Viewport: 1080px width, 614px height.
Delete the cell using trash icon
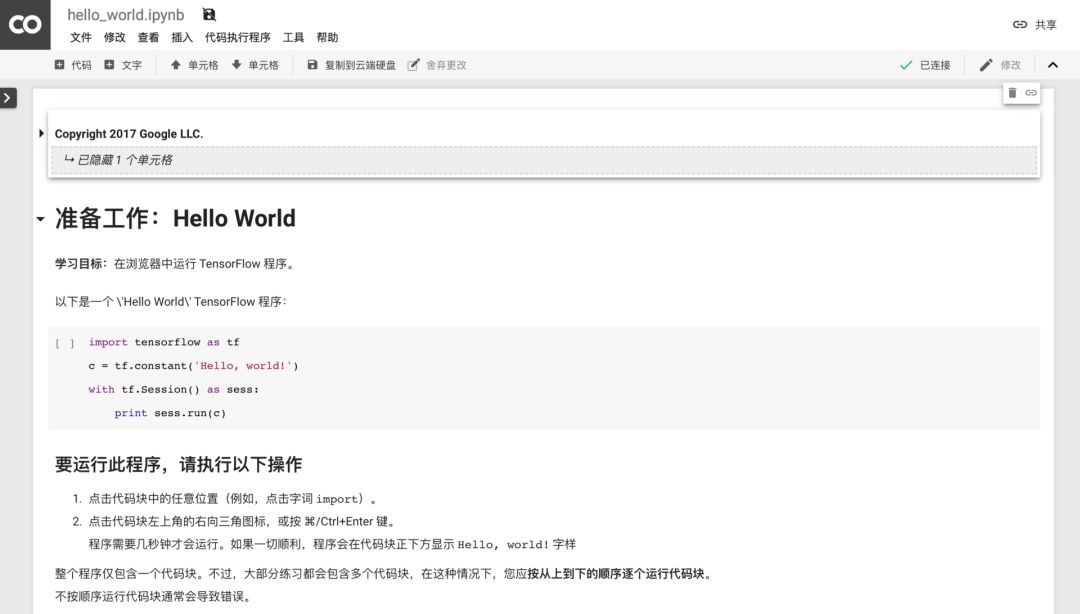click(1012, 92)
